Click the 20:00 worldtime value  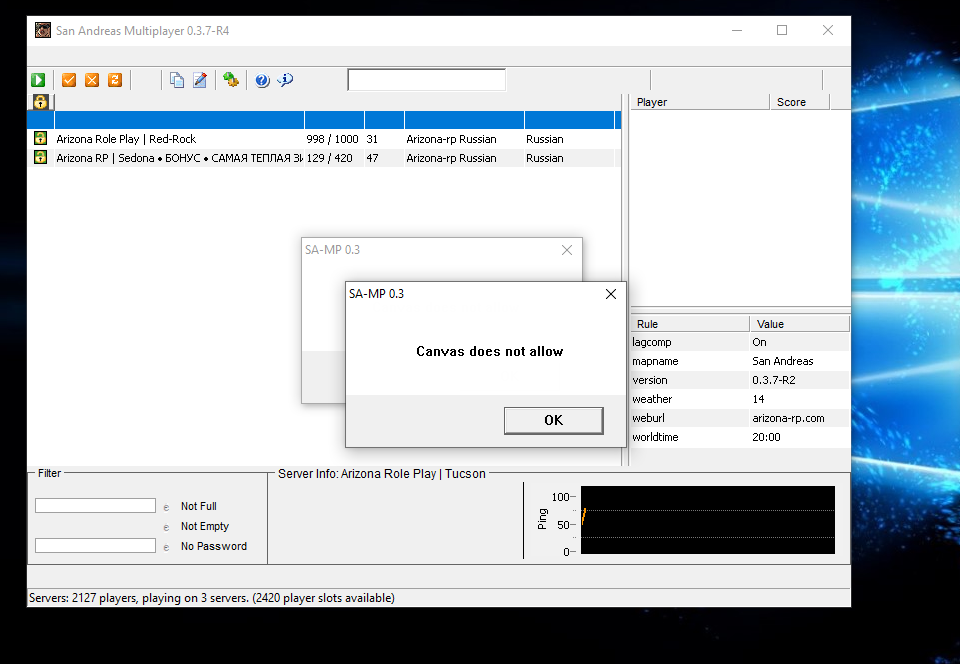766,437
